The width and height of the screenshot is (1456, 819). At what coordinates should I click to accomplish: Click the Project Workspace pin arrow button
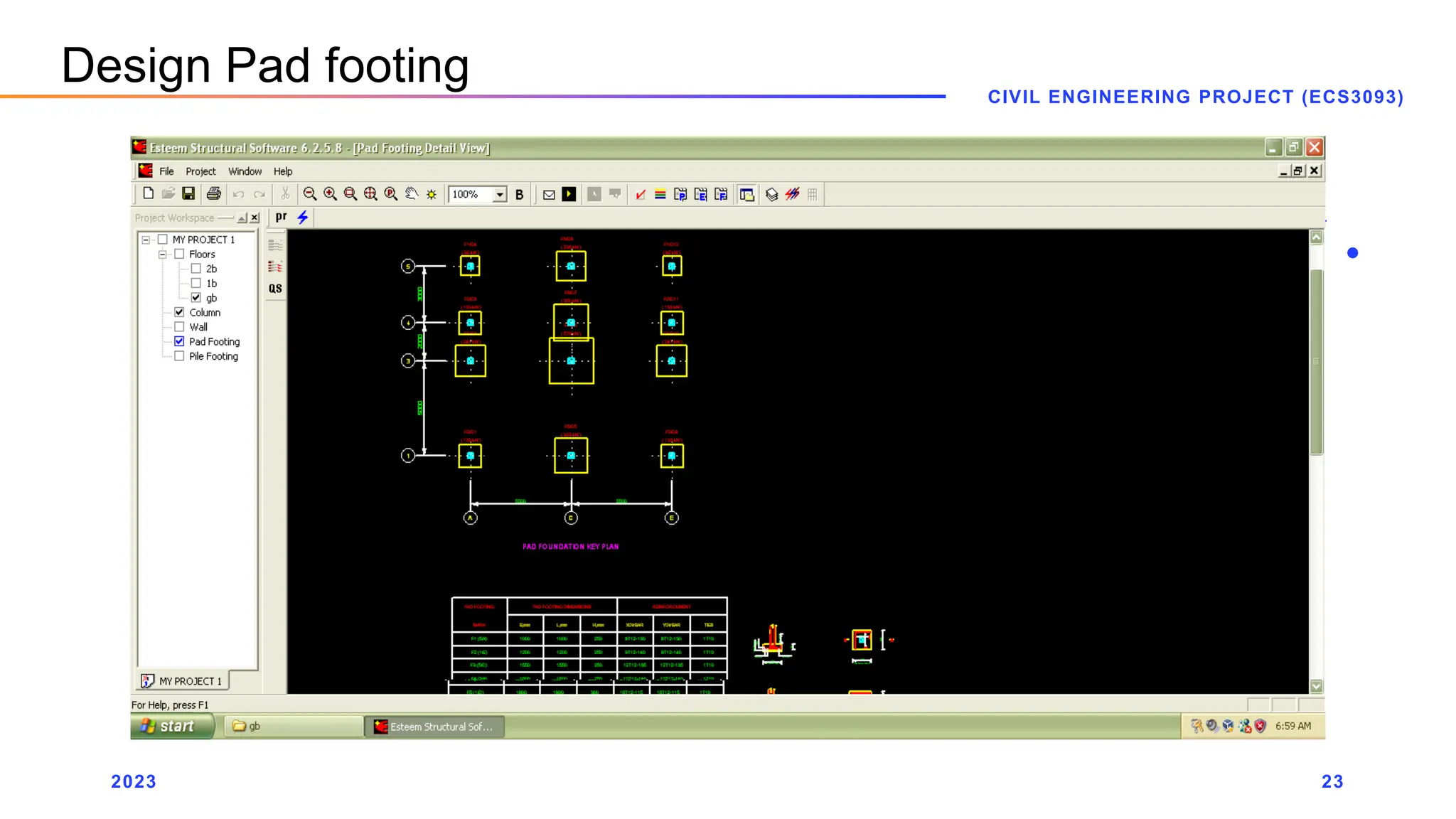pyautogui.click(x=242, y=218)
